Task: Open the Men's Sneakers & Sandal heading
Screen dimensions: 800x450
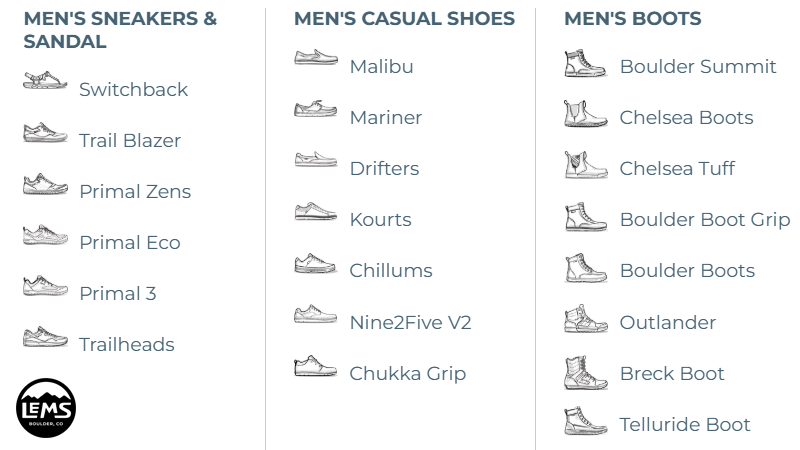Action: [x=120, y=30]
